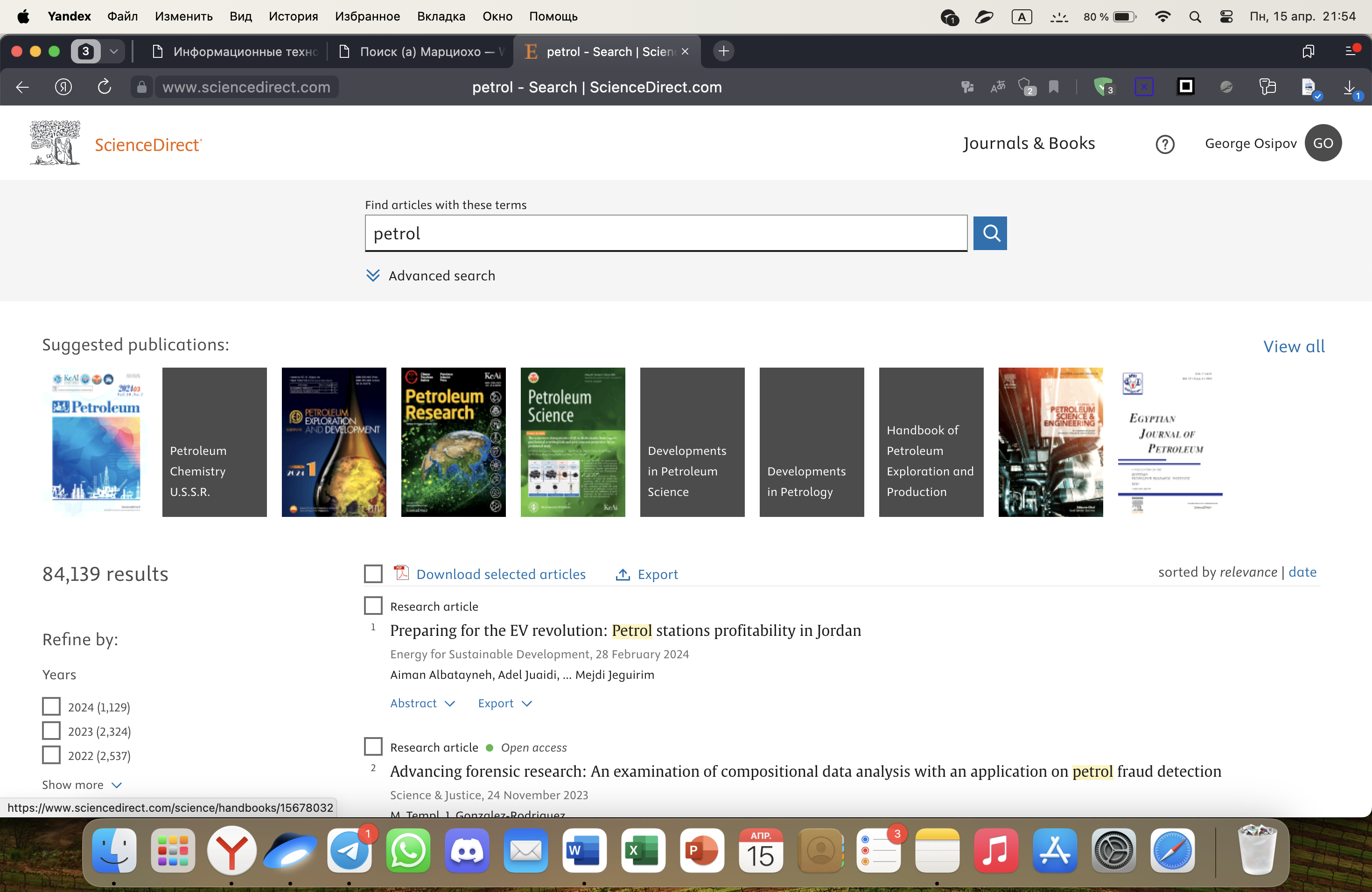This screenshot has height=892, width=1372.
Task: Click the page translate icon
Action: [997, 87]
